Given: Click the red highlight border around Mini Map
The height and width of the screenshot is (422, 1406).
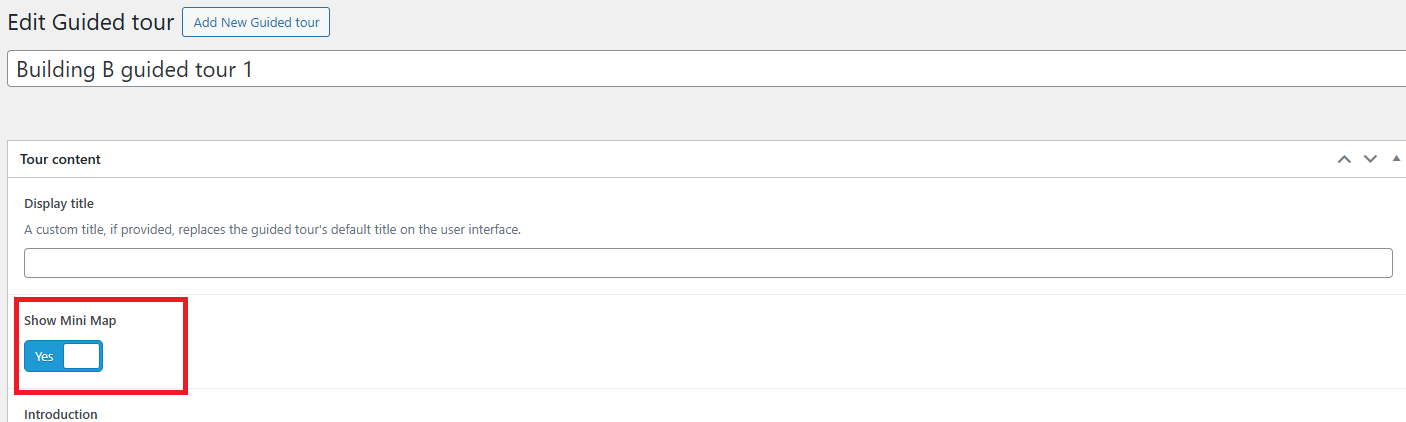Looking at the screenshot, I should pyautogui.click(x=100, y=299).
